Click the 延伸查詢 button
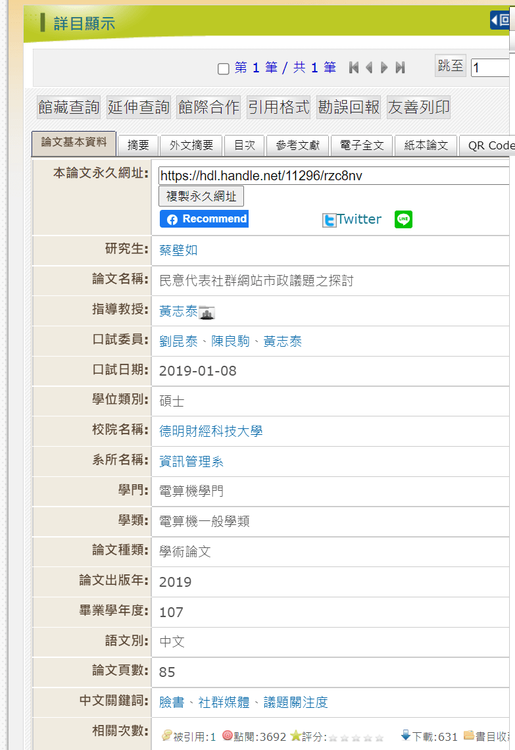The width and height of the screenshot is (515, 750). click(x=139, y=107)
